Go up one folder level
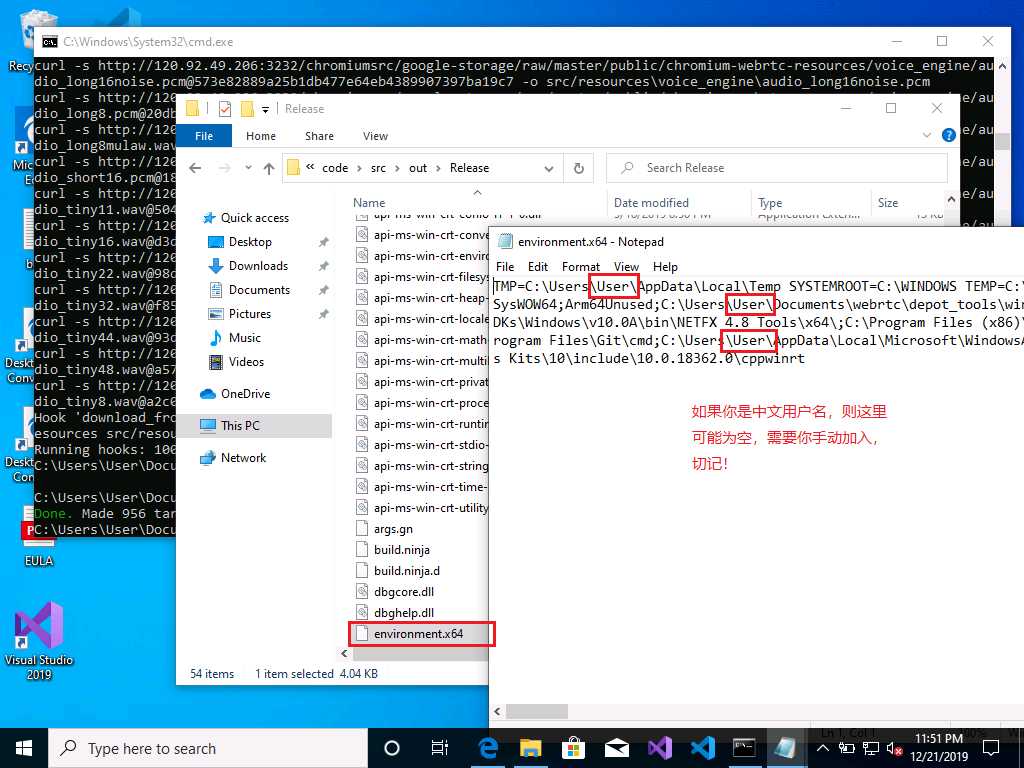 coord(268,168)
